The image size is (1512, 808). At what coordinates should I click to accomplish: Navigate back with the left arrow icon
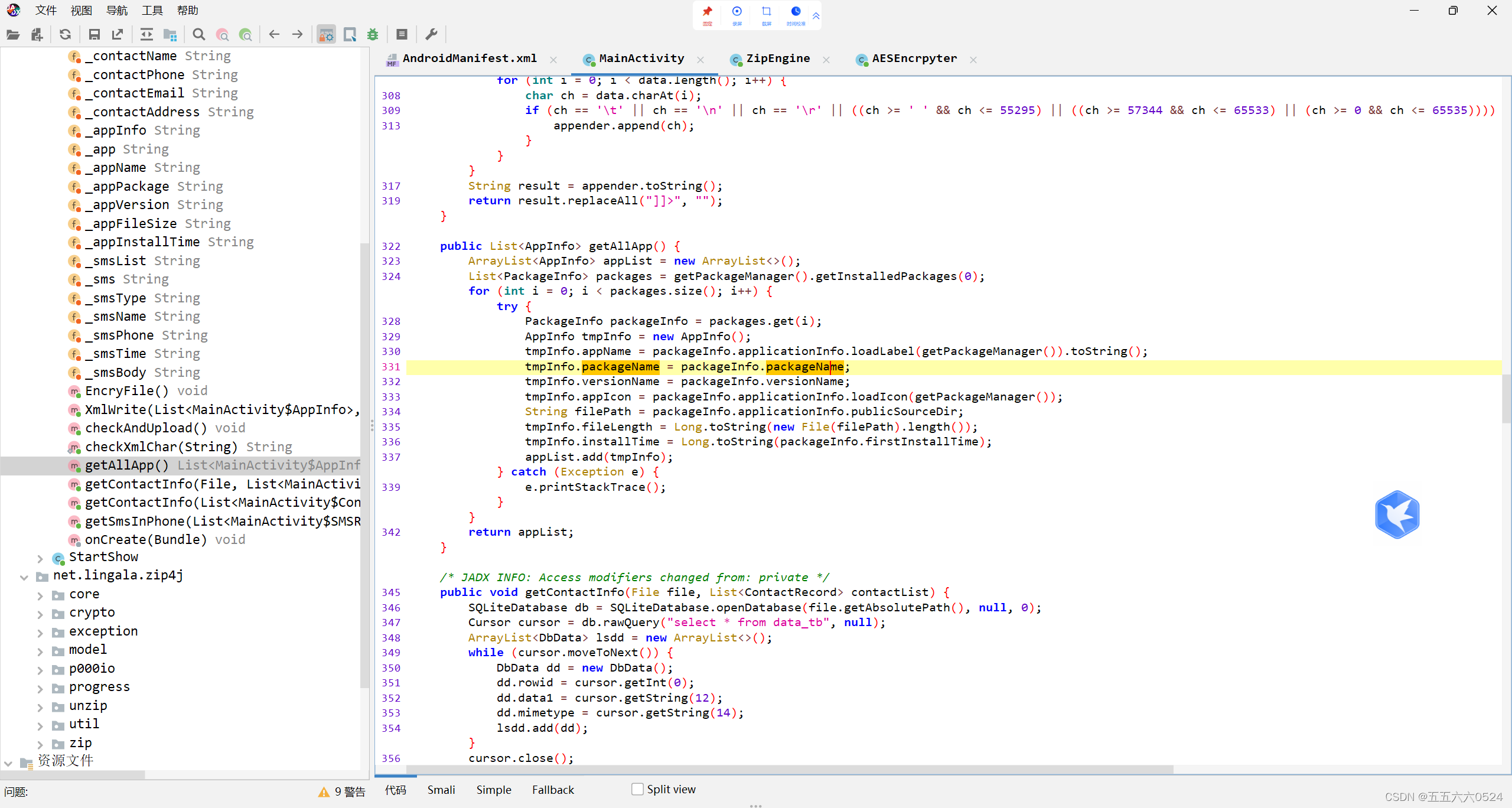pos(274,35)
